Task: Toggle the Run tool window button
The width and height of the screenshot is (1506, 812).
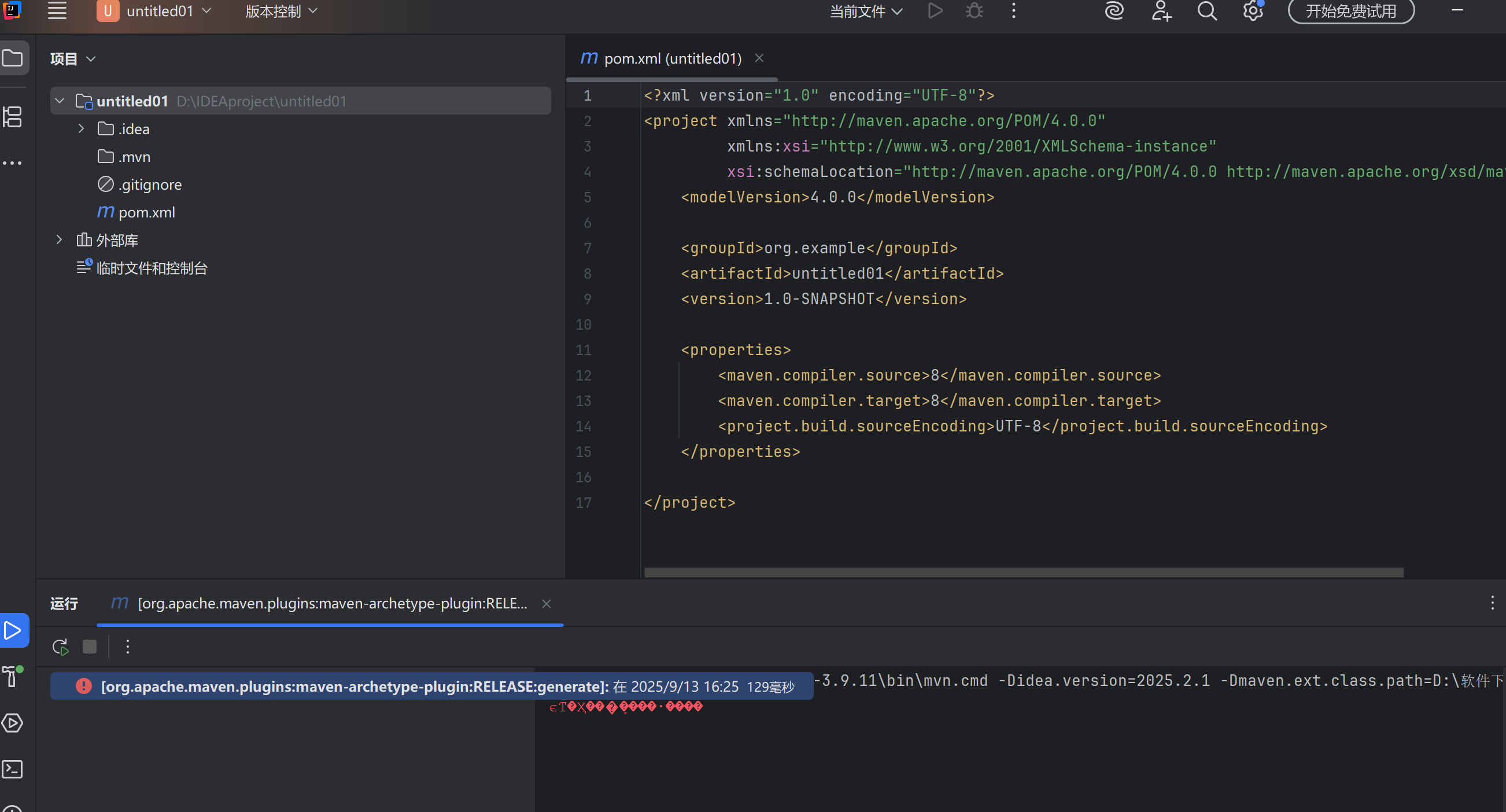Action: point(13,630)
